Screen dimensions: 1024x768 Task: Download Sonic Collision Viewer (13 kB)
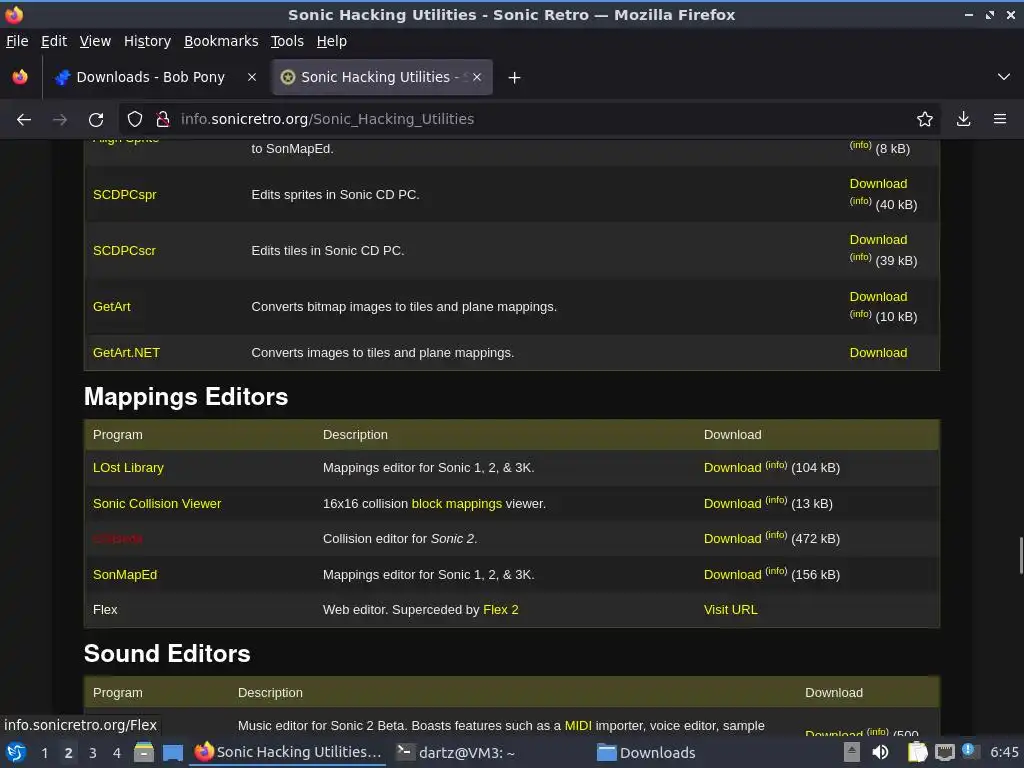733,504
